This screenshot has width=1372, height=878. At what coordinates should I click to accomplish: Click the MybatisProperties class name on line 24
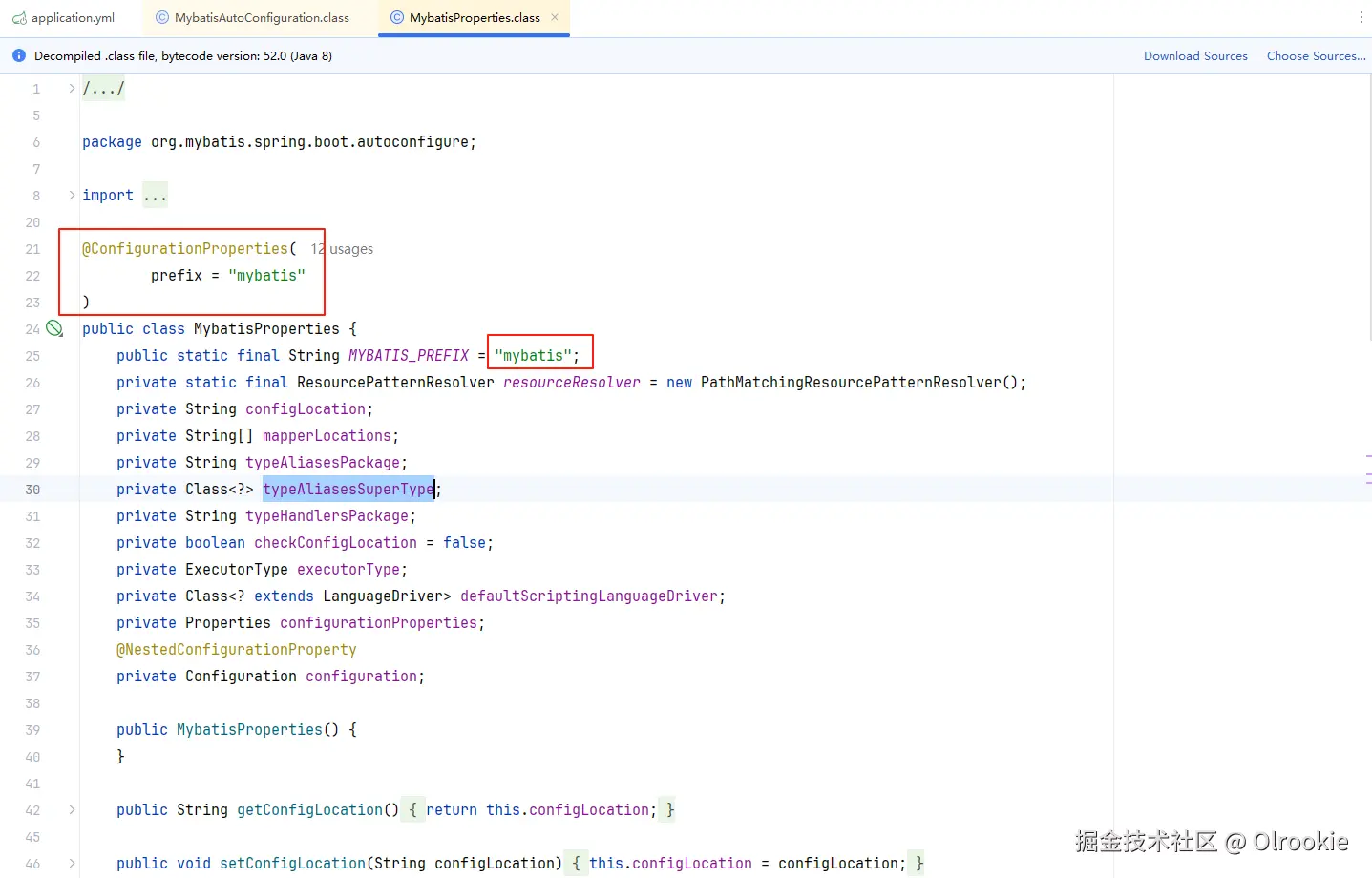pyautogui.click(x=266, y=329)
